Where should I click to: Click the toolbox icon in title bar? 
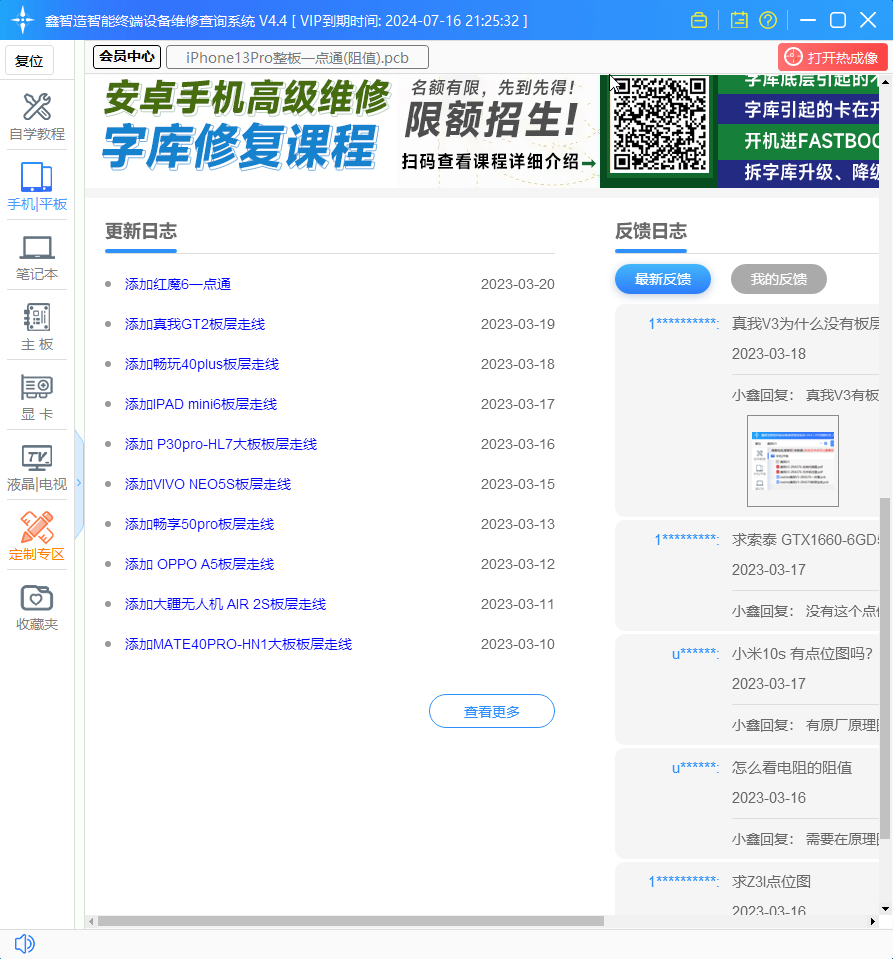click(x=700, y=20)
